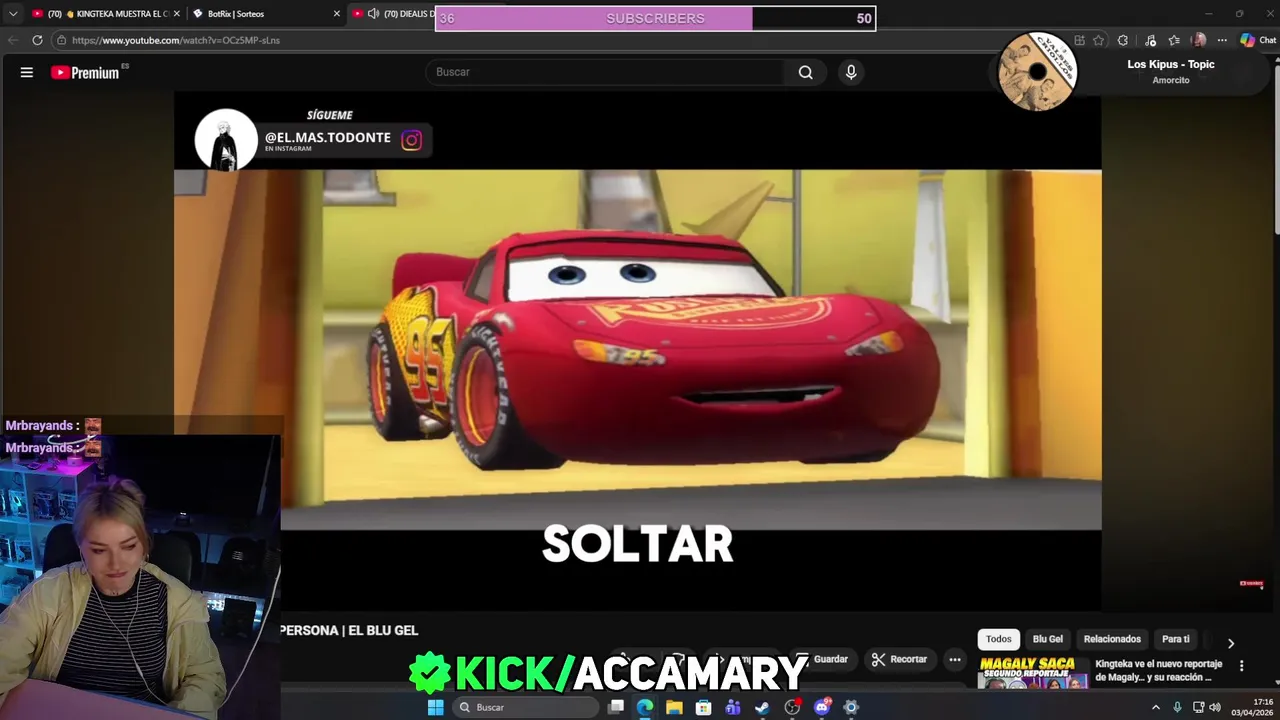
Task: Click the taskbar Buscar search box
Action: click(525, 707)
